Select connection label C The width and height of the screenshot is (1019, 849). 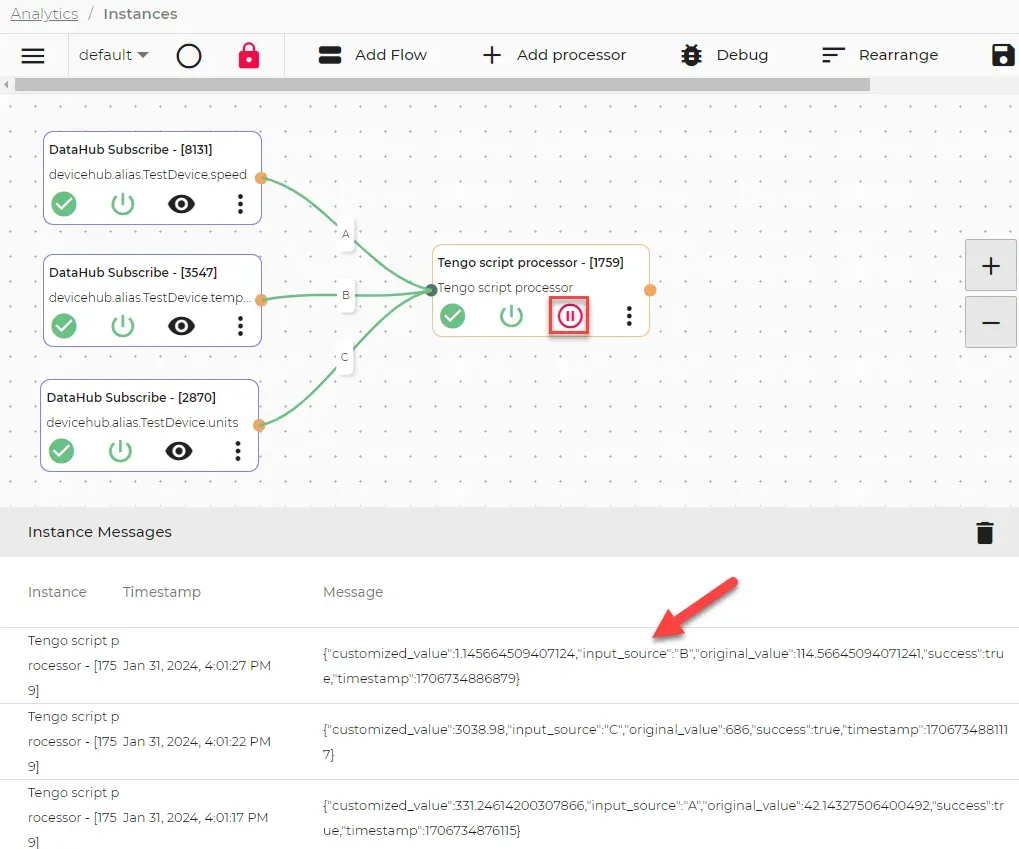[x=344, y=357]
